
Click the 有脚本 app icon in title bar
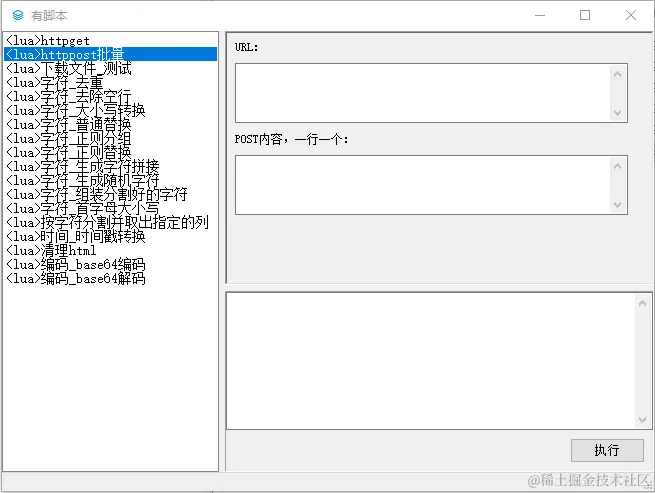point(18,15)
